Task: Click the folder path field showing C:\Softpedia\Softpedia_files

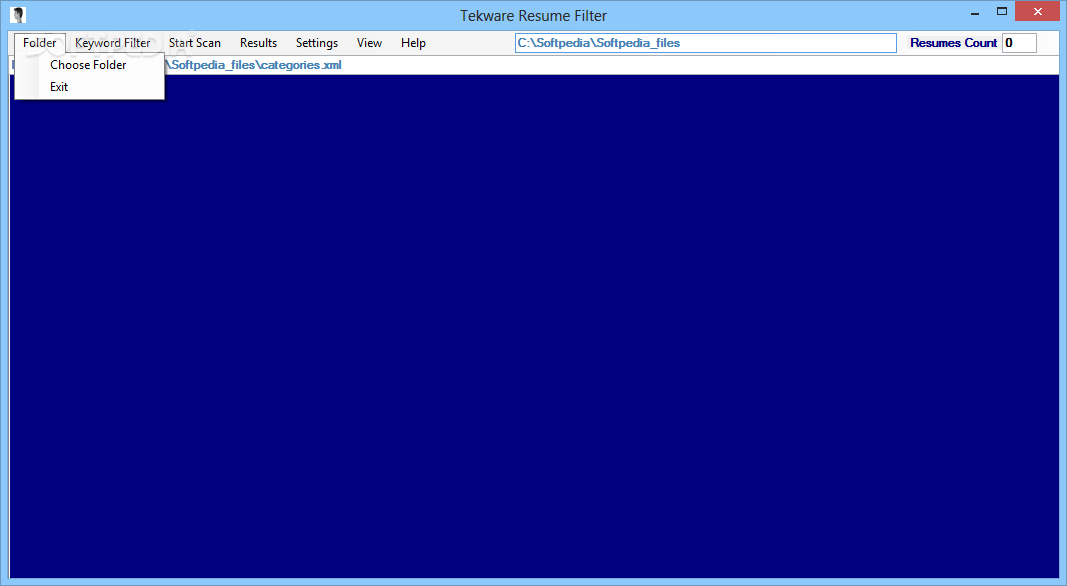Action: point(706,43)
